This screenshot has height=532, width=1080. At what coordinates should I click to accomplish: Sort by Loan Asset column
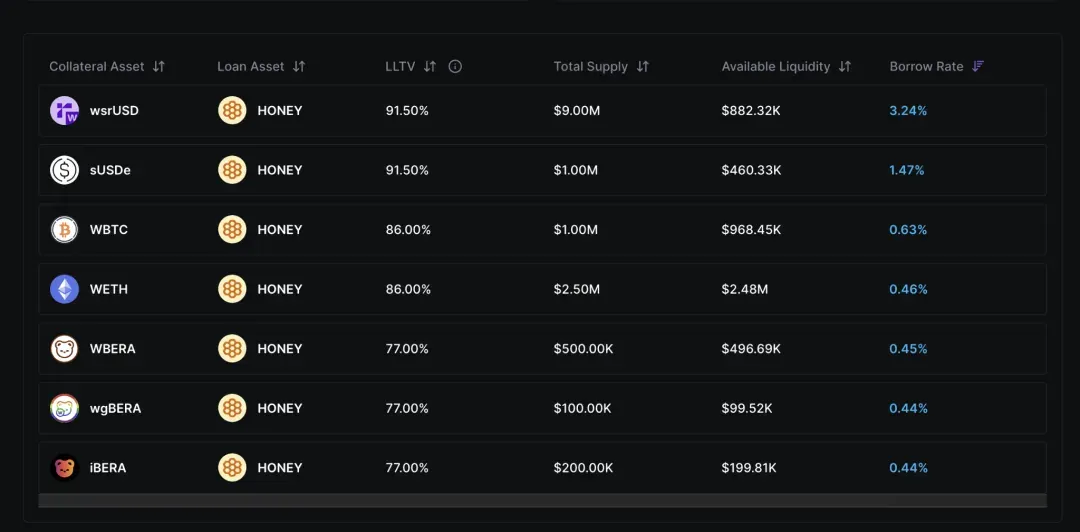click(x=299, y=67)
